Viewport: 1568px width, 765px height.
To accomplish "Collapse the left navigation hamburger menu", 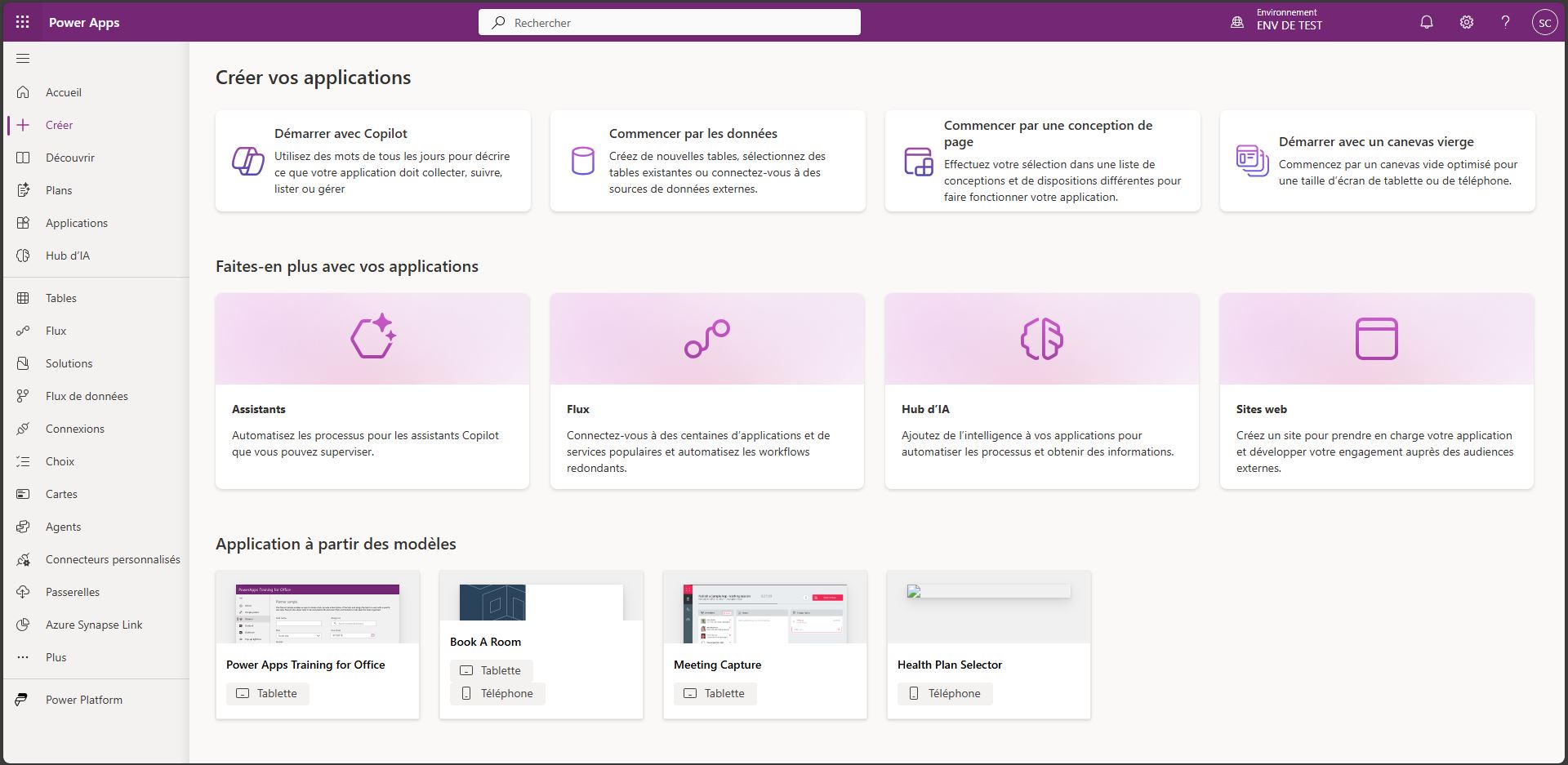I will tap(23, 58).
